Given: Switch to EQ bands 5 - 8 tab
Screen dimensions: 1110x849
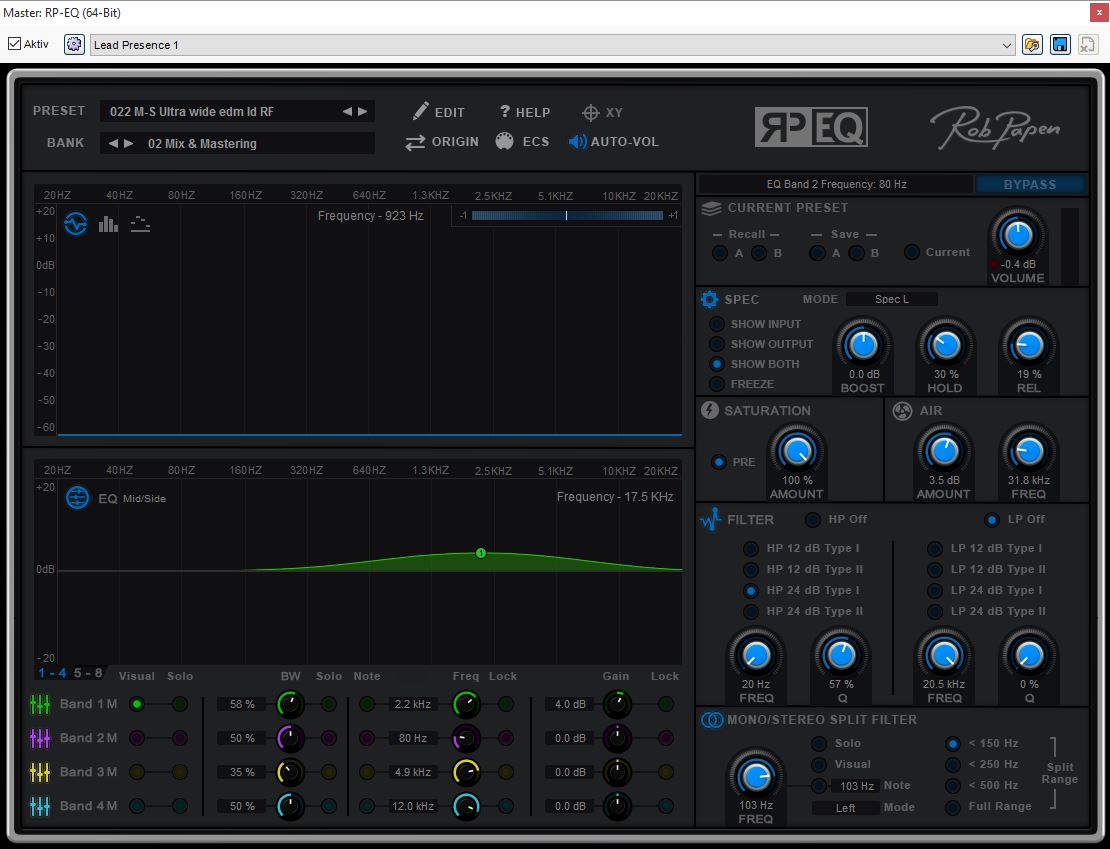Looking at the screenshot, I should click(x=88, y=673).
